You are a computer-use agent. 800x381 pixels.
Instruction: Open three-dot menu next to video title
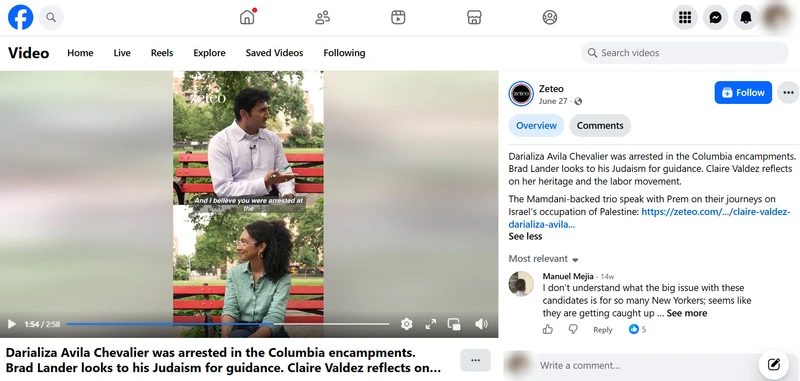click(476, 360)
